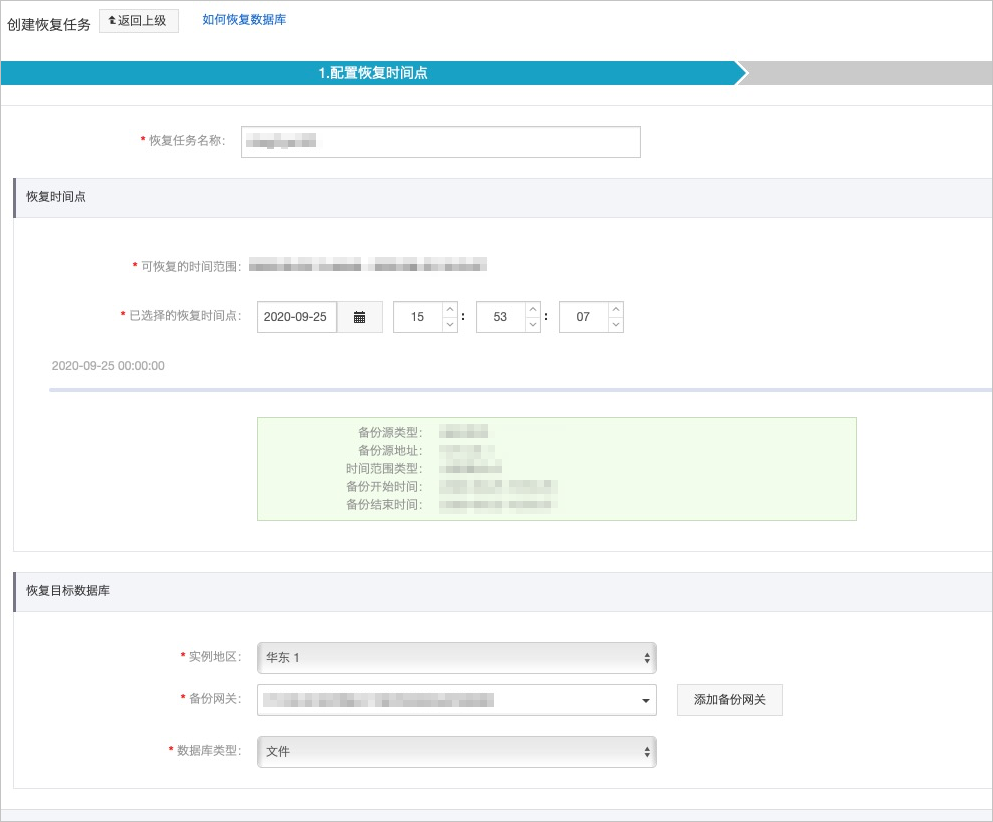
Task: Click the restore date field 2020-09-25
Action: click(x=296, y=317)
